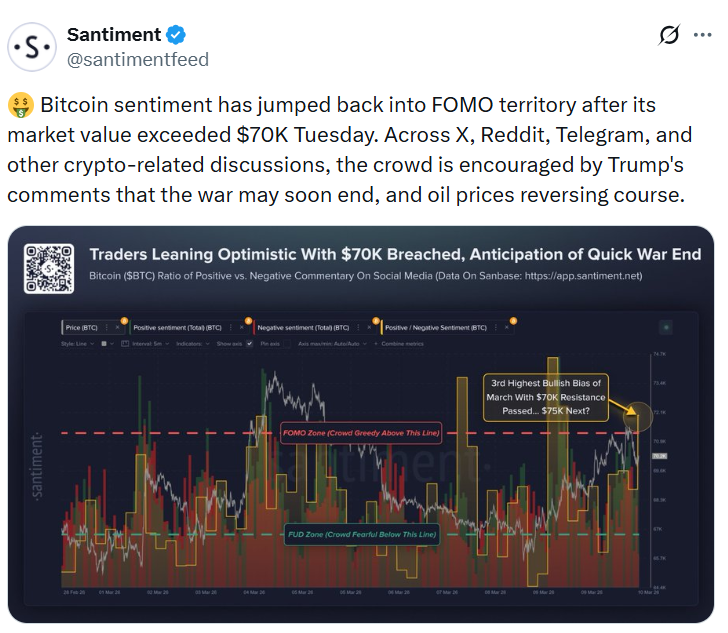Viewport: 728px width, 633px height.
Task: Click the highlighted circle at chart peak
Action: [x=632, y=413]
